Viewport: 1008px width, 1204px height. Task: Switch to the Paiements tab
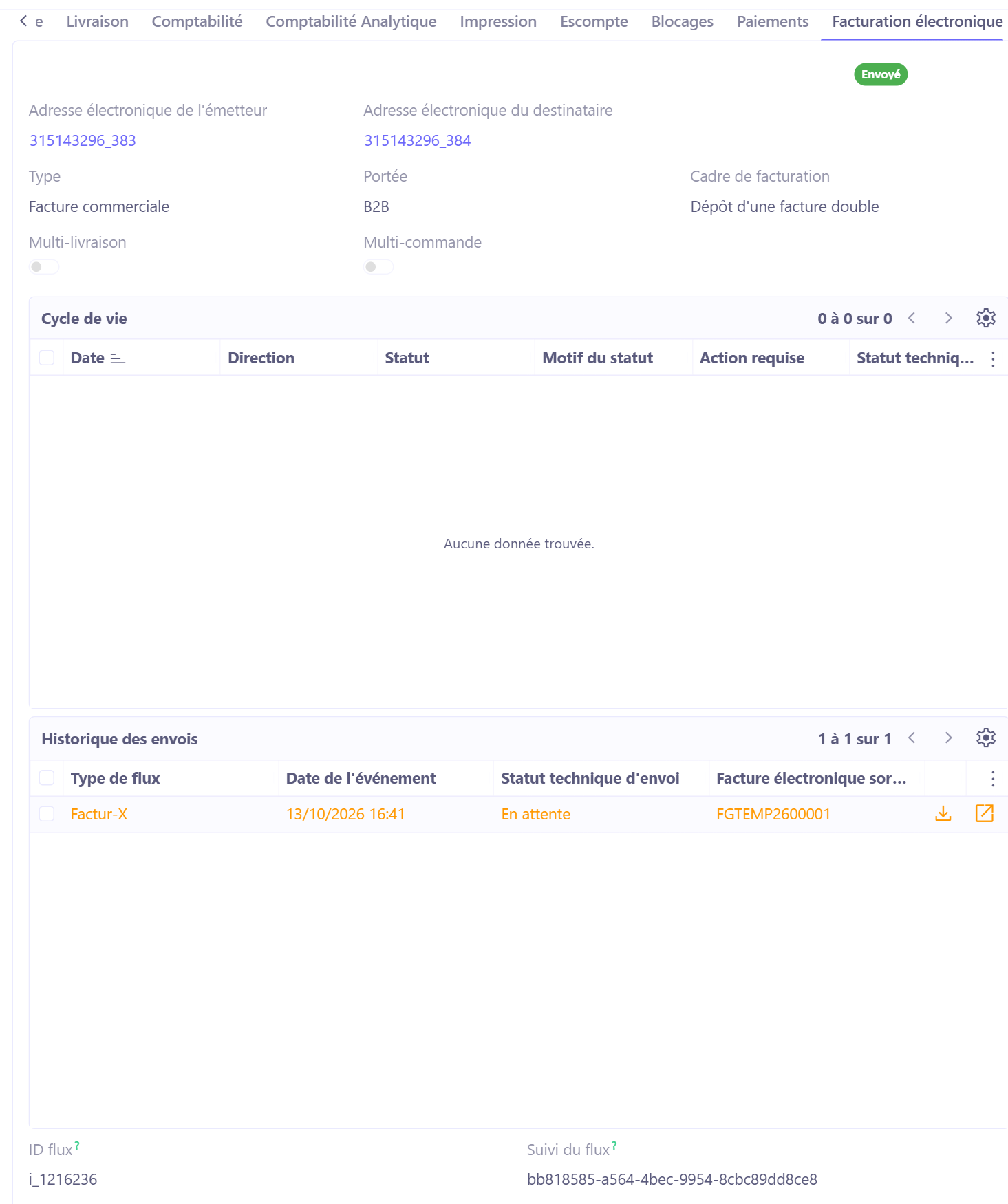point(773,22)
